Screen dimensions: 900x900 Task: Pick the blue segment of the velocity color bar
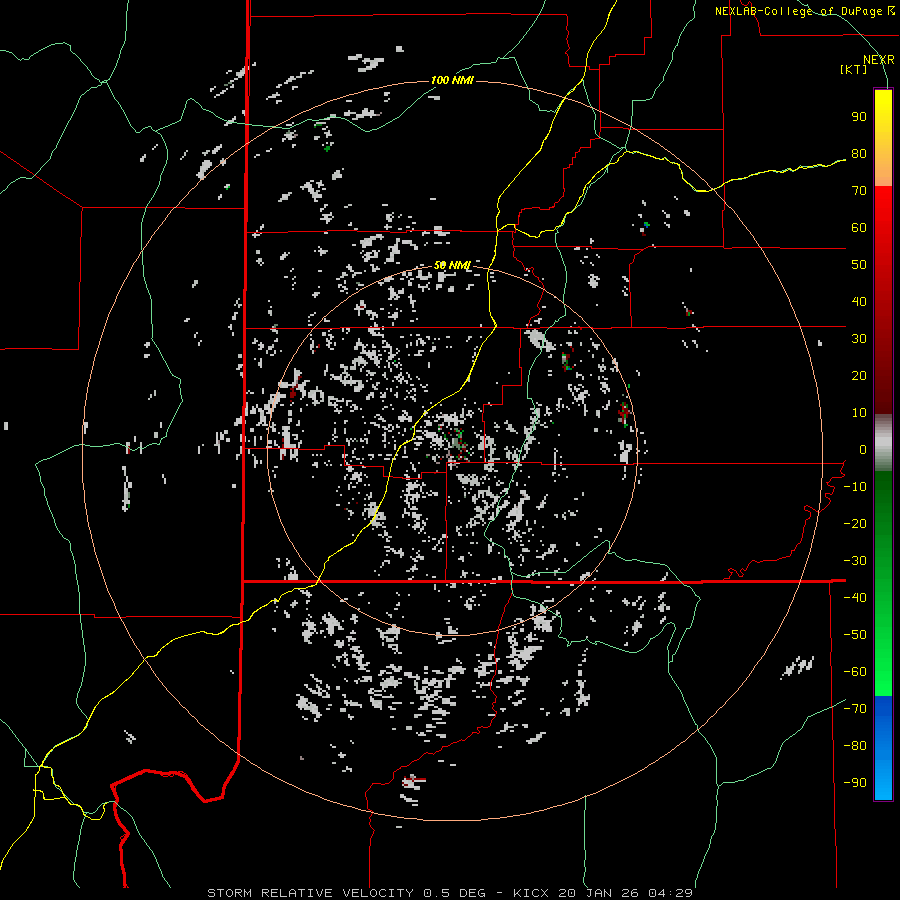pos(883,748)
